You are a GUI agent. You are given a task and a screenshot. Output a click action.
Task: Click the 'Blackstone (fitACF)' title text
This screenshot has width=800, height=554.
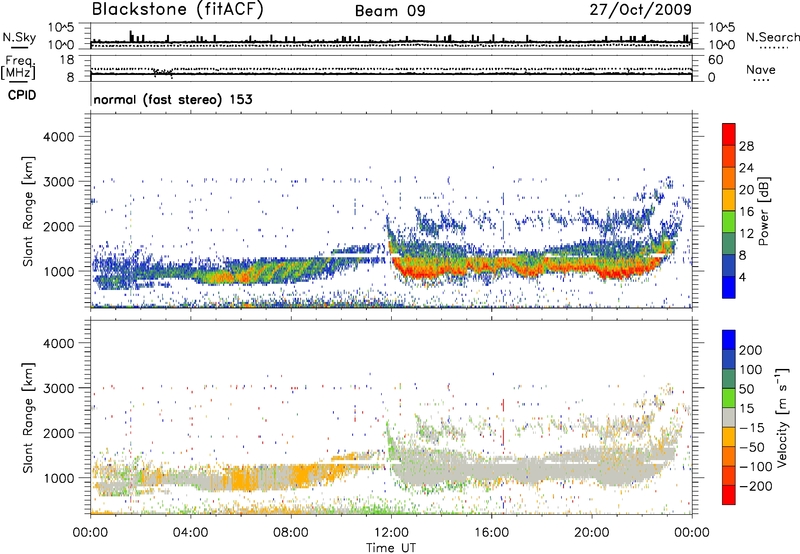pos(178,10)
